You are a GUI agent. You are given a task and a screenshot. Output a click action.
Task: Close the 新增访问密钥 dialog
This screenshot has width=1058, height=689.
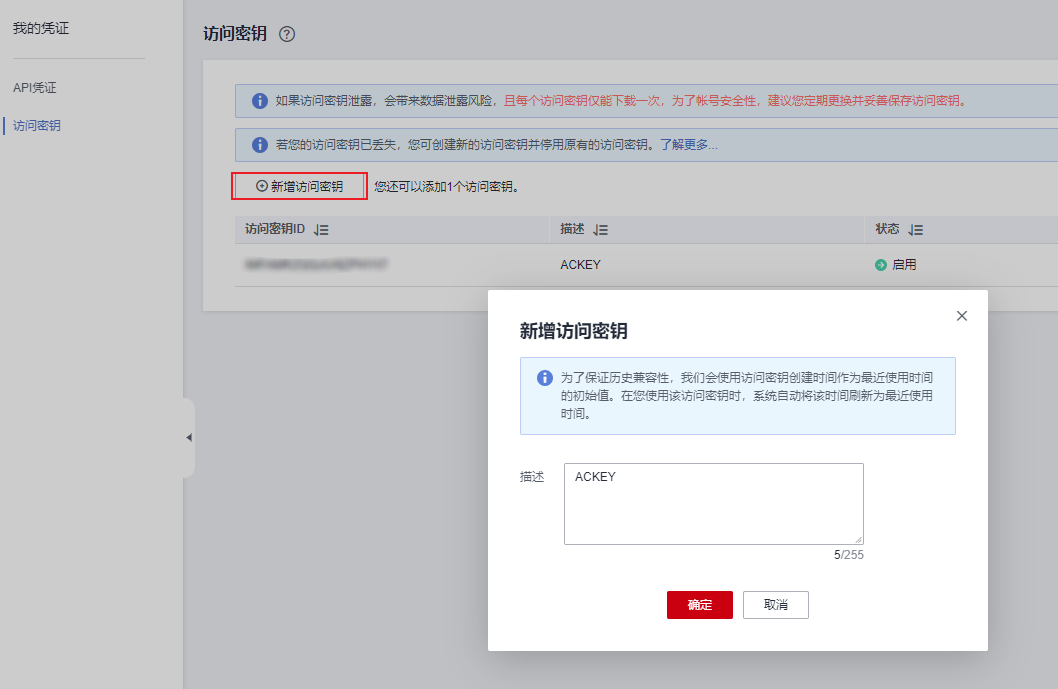point(962,315)
